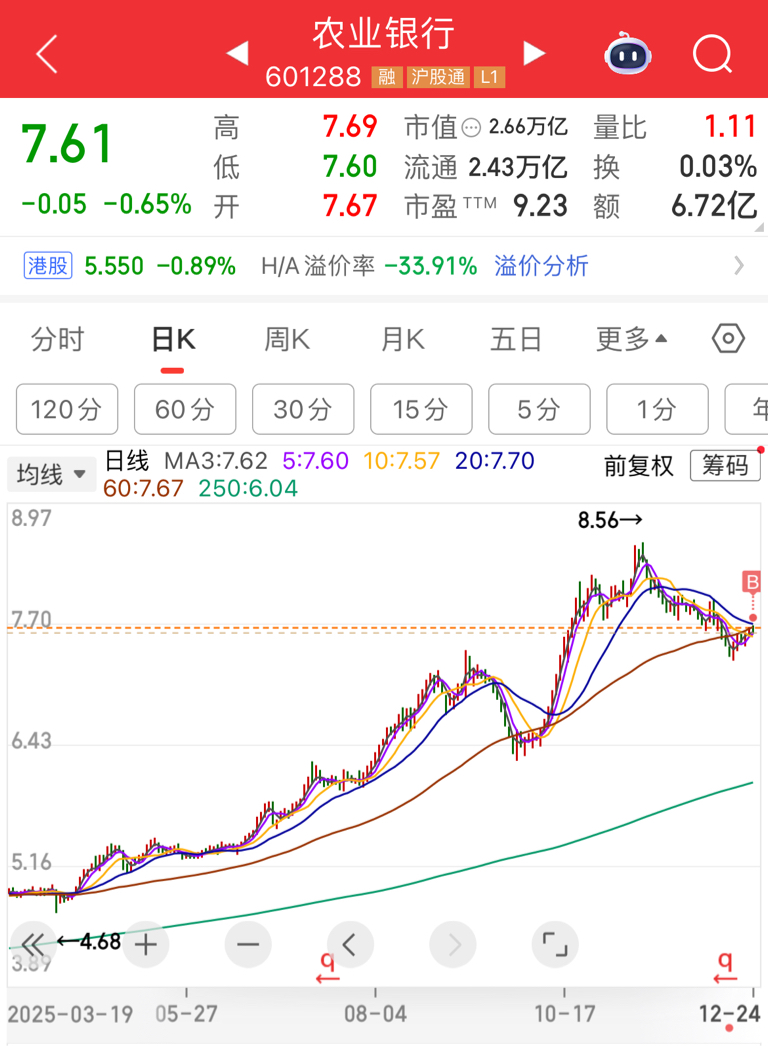Tap the 2025-03-19 start date label

click(x=70, y=1014)
